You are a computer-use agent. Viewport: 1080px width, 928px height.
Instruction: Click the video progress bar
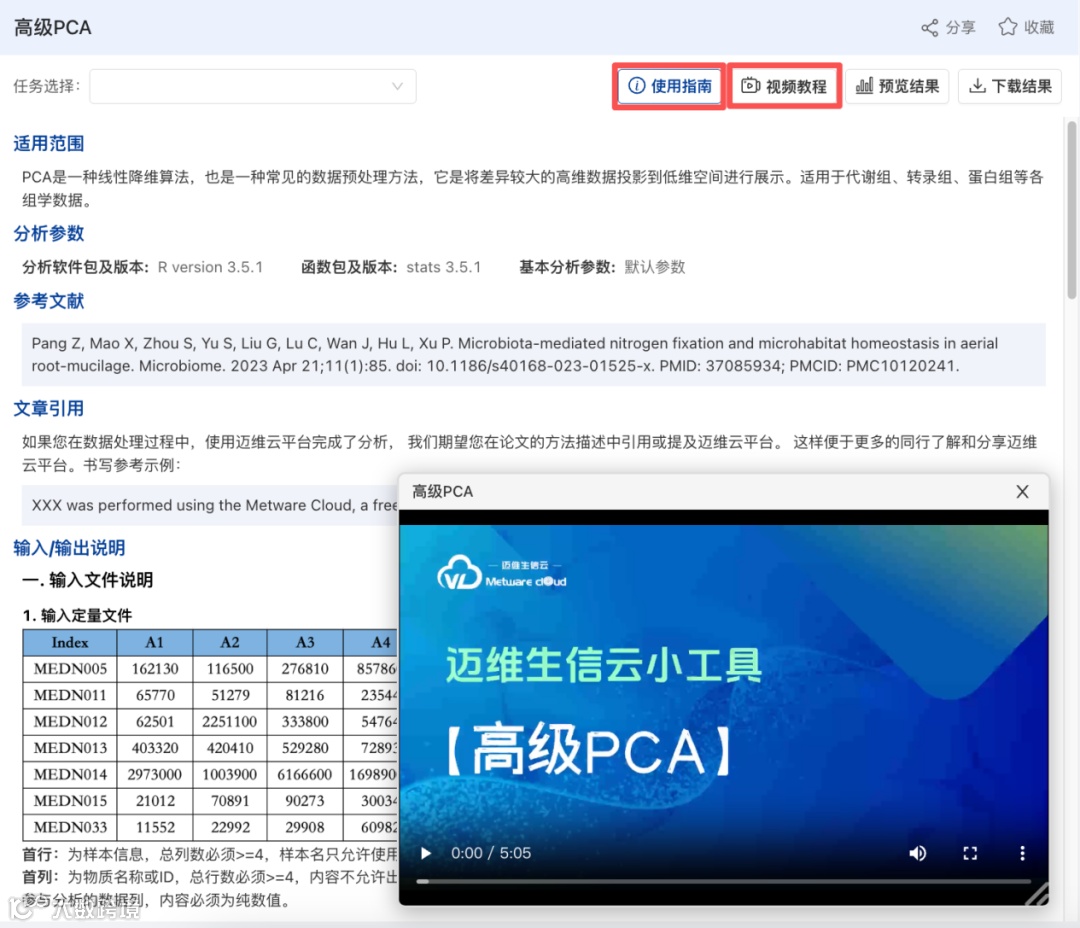[723, 881]
